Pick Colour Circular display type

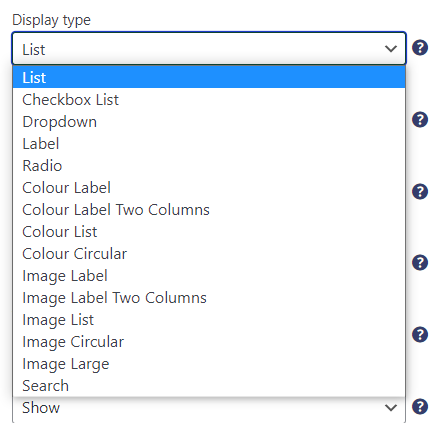tap(209, 253)
